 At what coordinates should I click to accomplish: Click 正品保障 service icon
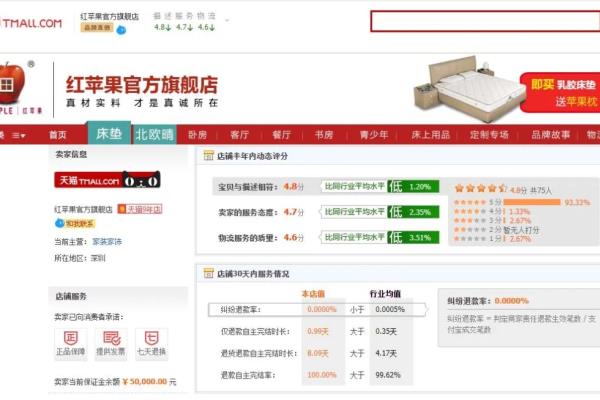[x=71, y=344]
